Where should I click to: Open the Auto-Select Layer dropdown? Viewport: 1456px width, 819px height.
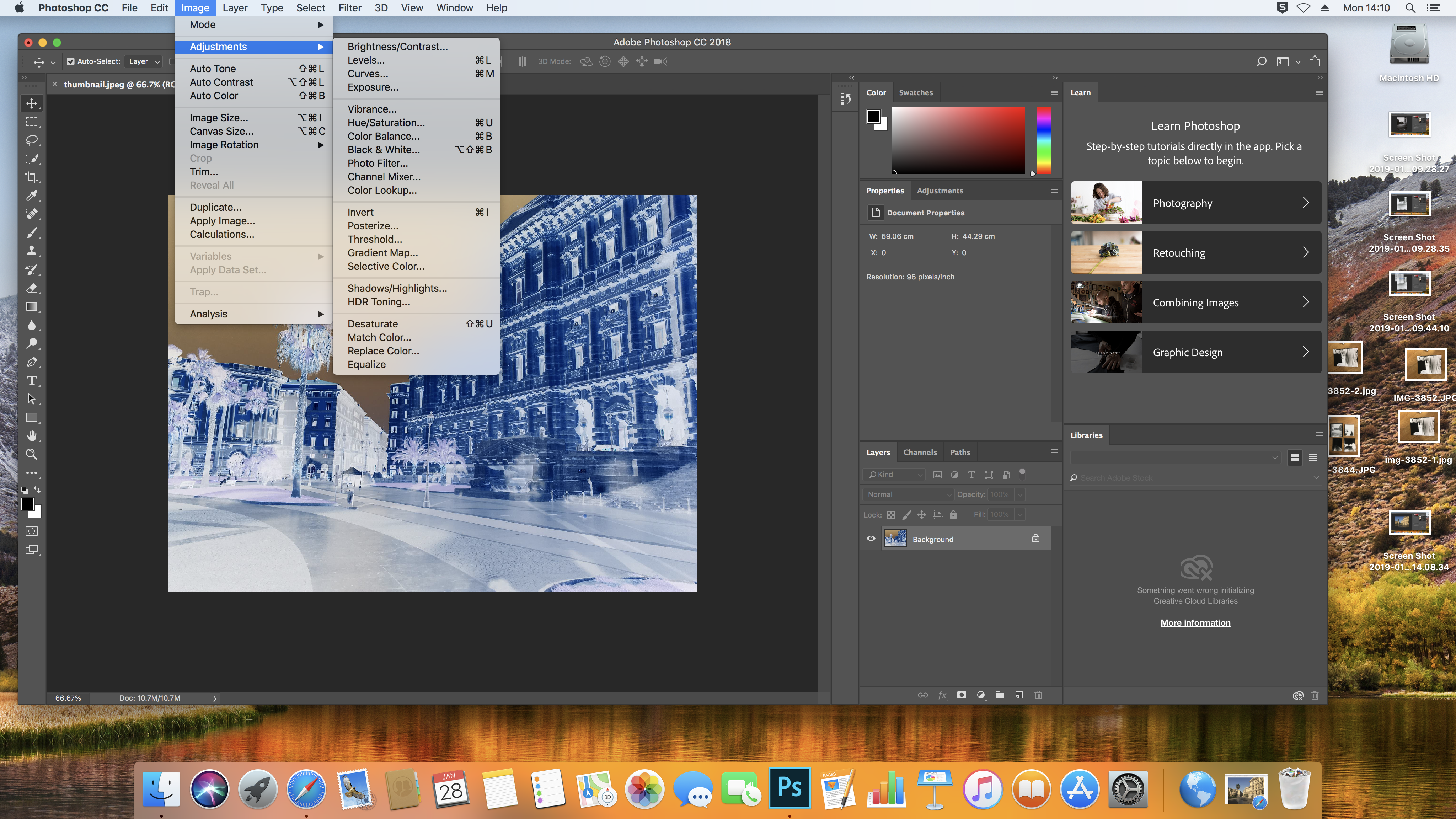(x=144, y=61)
